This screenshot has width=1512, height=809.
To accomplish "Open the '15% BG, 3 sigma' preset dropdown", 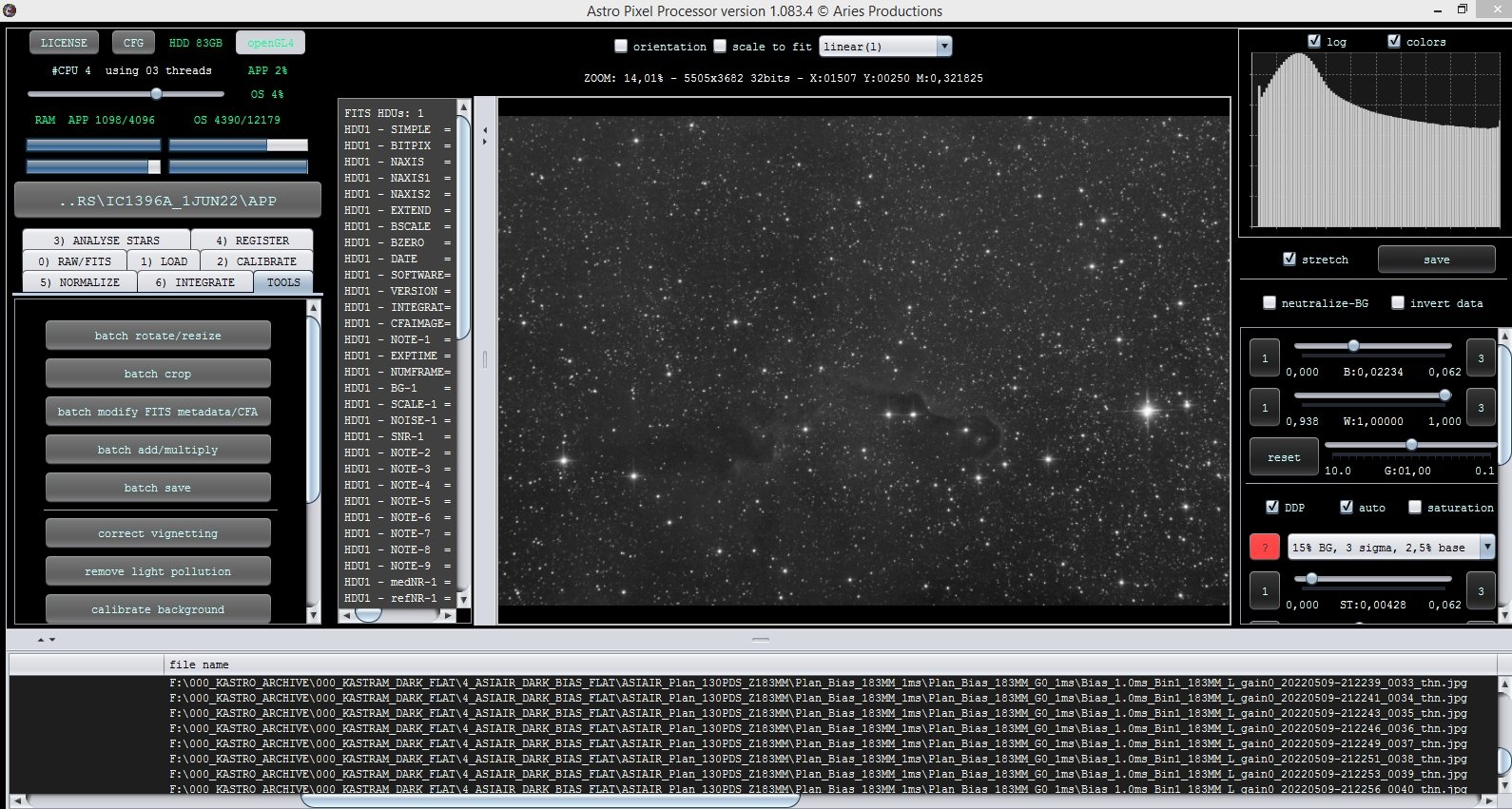I will coord(1391,548).
